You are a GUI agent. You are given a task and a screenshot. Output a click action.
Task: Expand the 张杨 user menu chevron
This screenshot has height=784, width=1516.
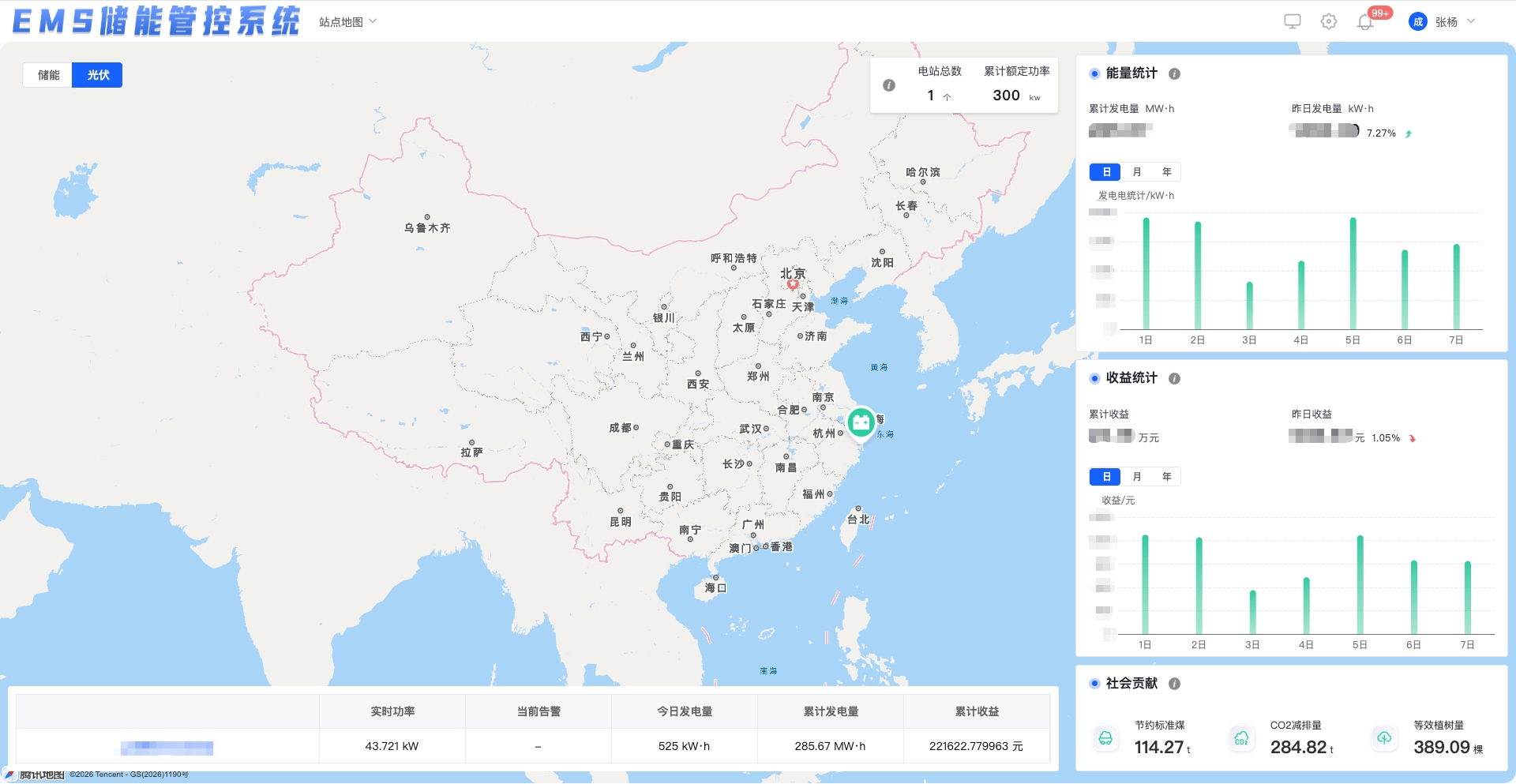(x=1471, y=21)
